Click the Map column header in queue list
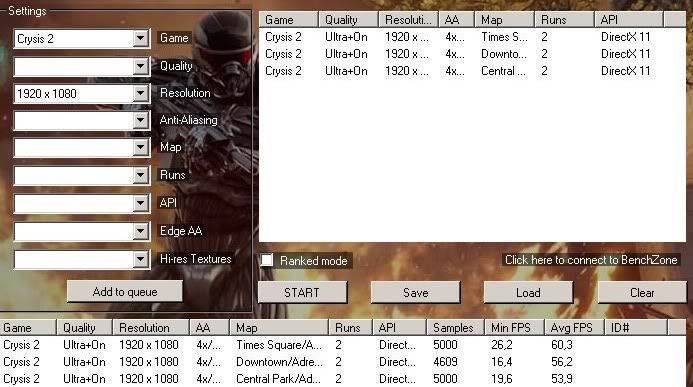Screen dimensions: 693x387 click(x=504, y=20)
